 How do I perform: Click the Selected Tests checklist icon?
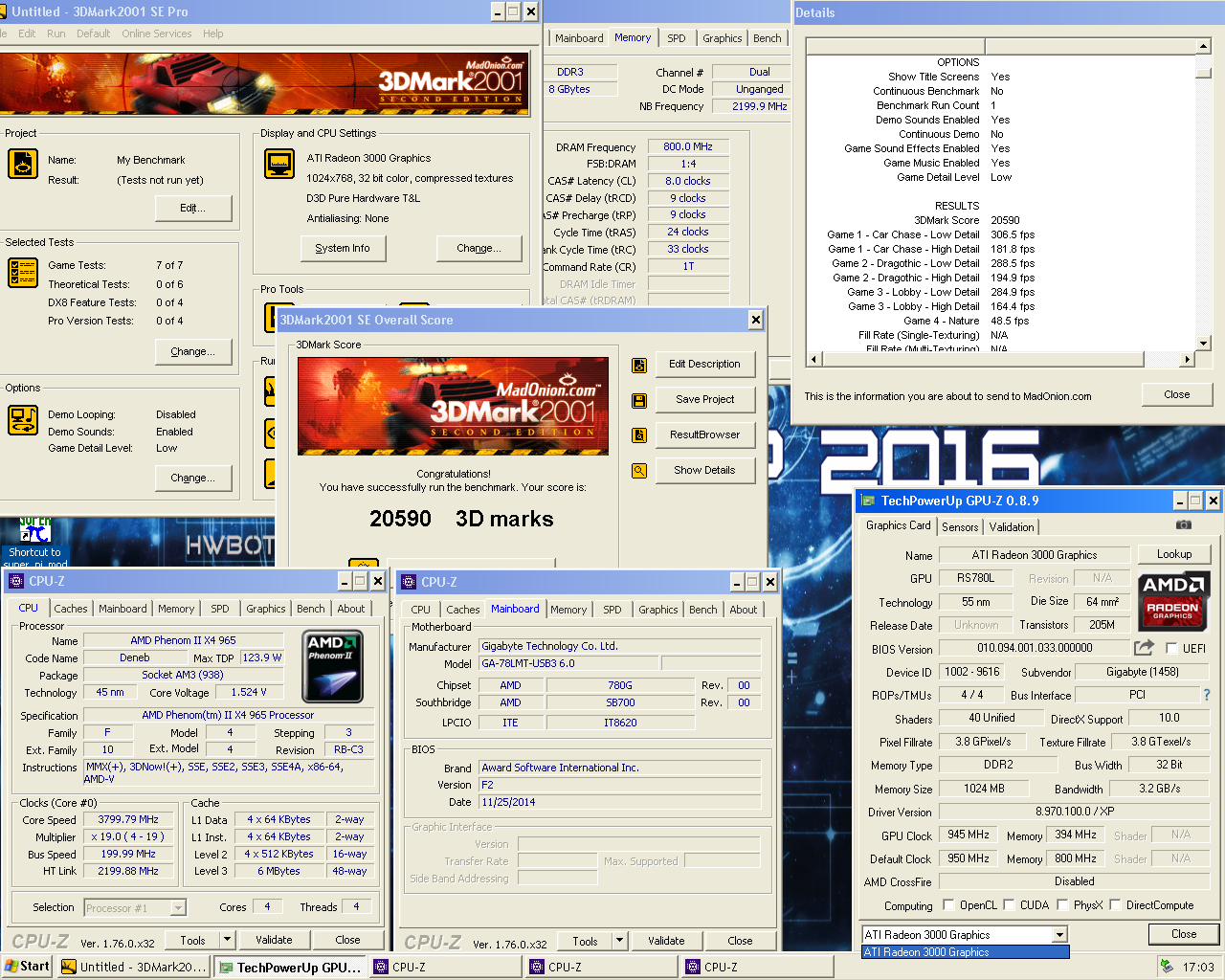point(23,273)
